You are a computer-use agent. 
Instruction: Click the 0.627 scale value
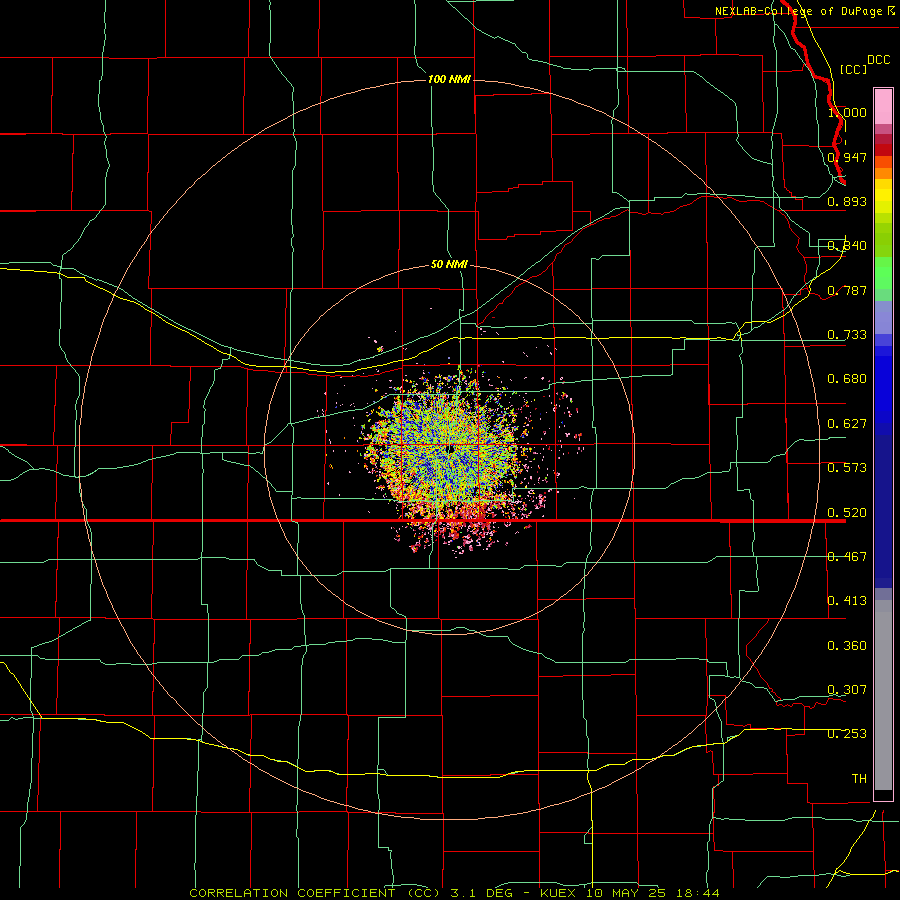pos(847,424)
